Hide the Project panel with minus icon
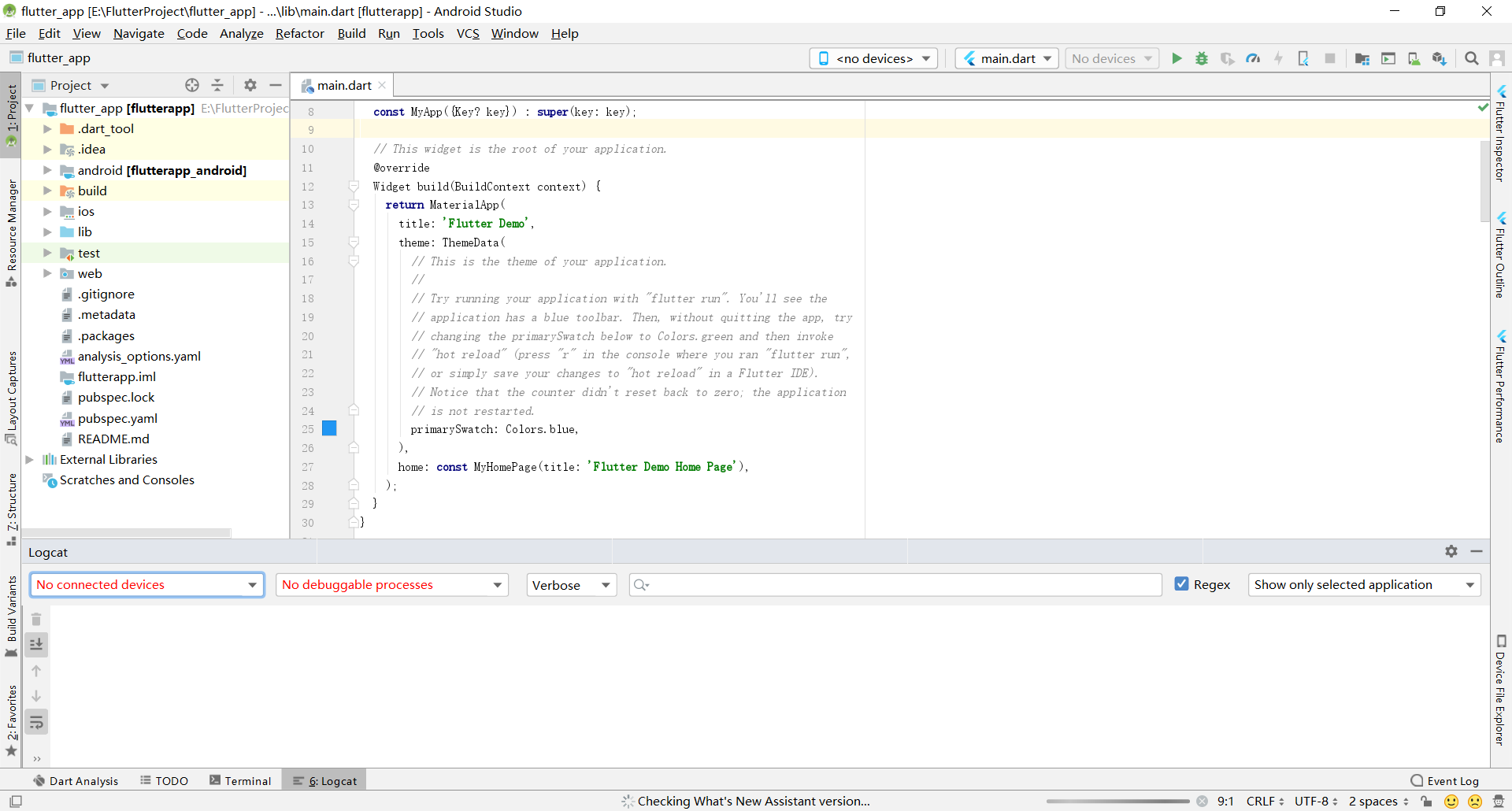1512x811 pixels. [276, 85]
